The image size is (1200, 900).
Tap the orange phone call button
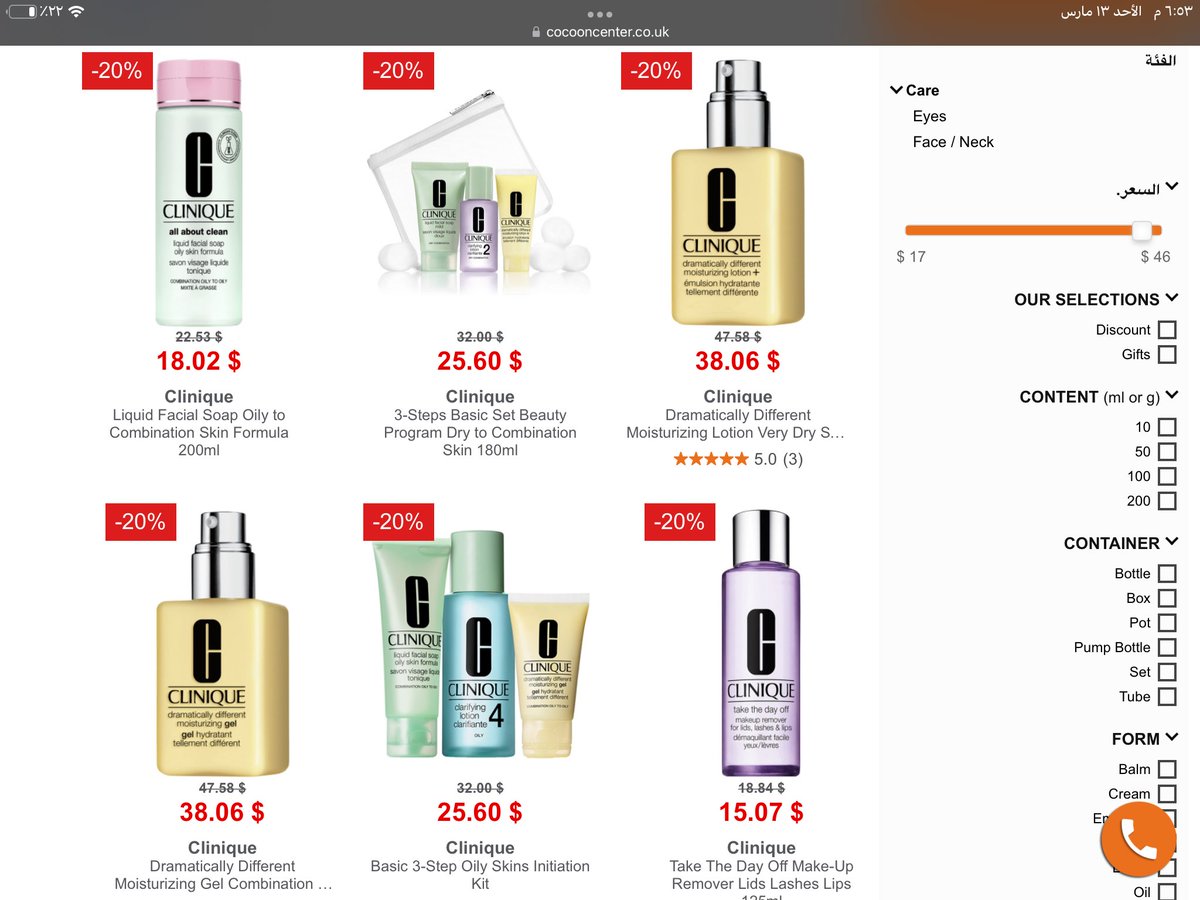(1137, 839)
